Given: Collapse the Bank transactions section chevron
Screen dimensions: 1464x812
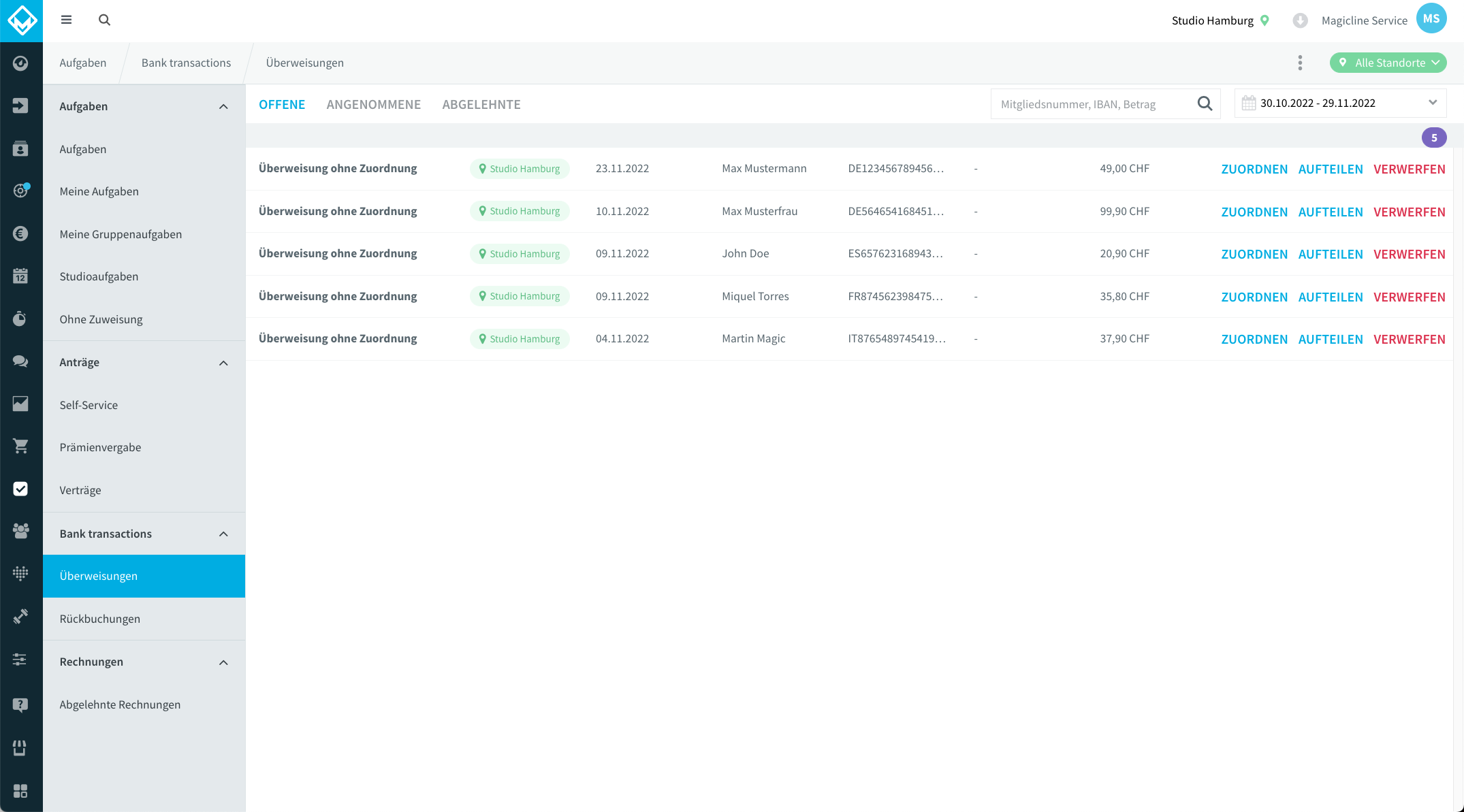Looking at the screenshot, I should tap(223, 534).
